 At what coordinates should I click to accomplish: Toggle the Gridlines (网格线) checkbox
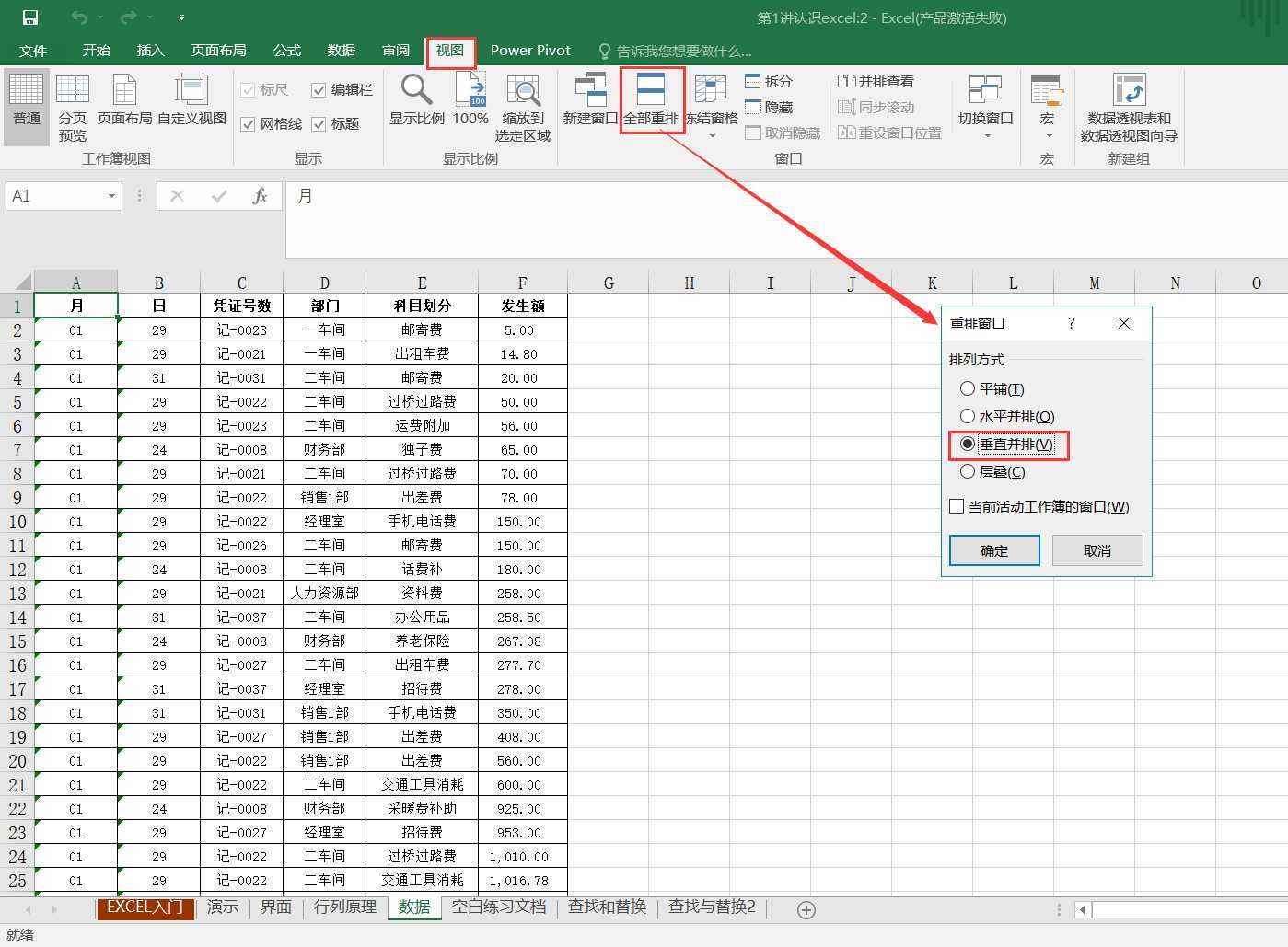(248, 123)
